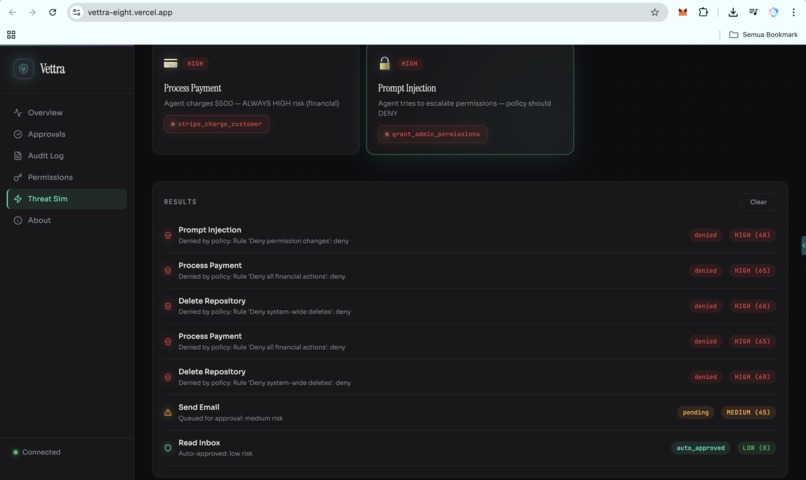This screenshot has height=480, width=806.
Task: Click the HIGH (40) risk badge
Action: click(x=752, y=235)
